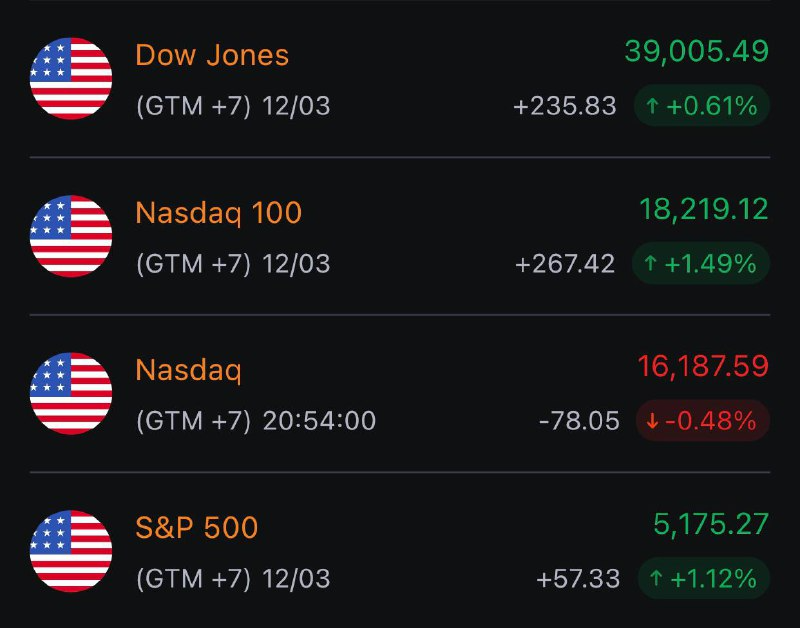The width and height of the screenshot is (800, 628).
Task: Tap the US flag icon beside S&P 500
Action: click(71, 551)
